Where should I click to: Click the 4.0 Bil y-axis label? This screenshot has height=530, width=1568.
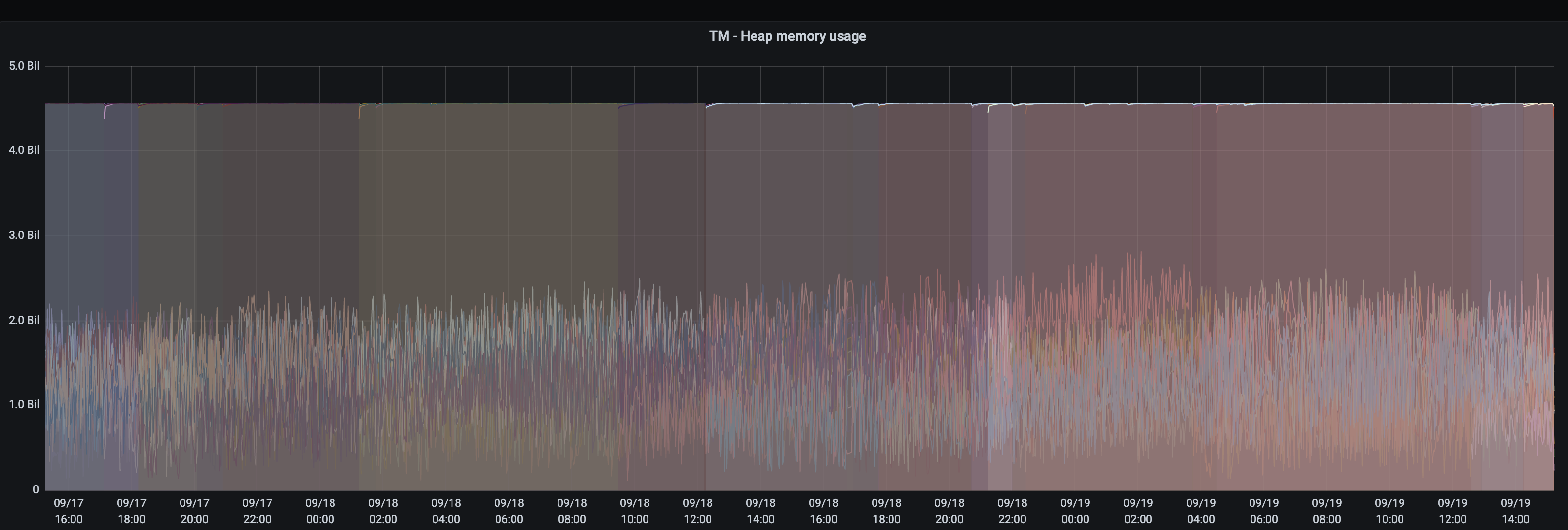coord(24,150)
